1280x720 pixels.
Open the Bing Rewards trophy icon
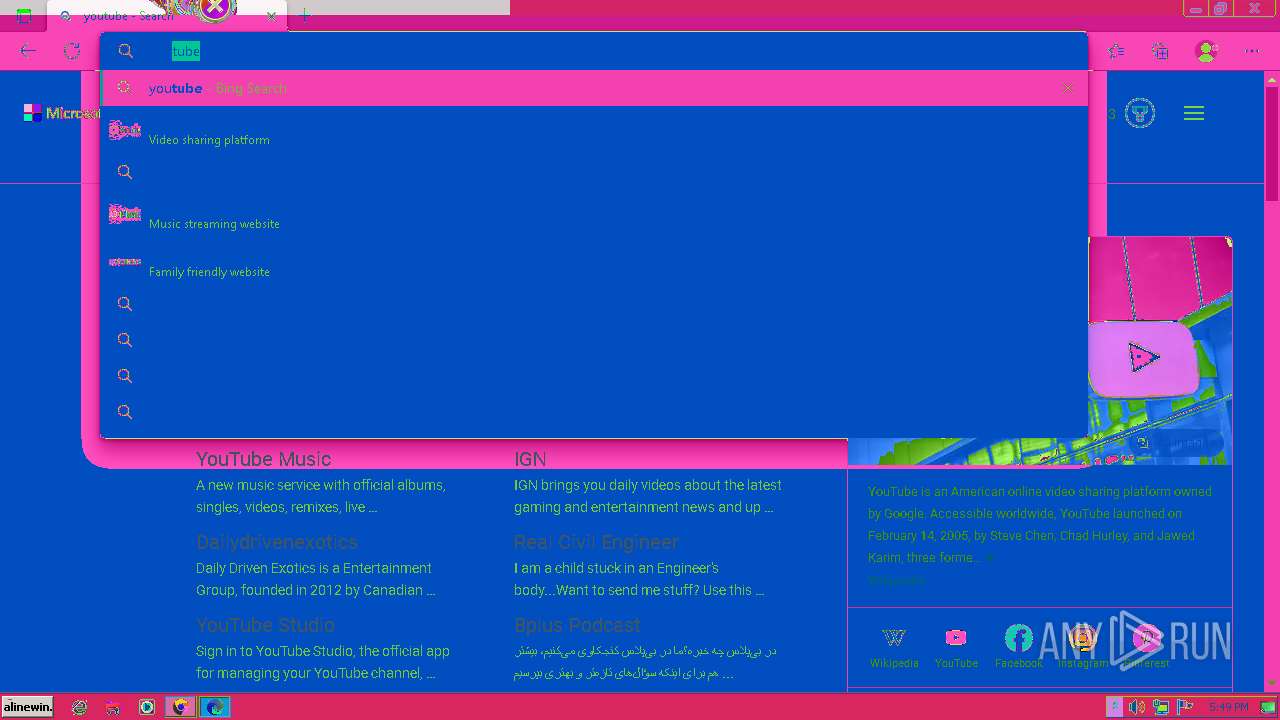pos(1140,113)
